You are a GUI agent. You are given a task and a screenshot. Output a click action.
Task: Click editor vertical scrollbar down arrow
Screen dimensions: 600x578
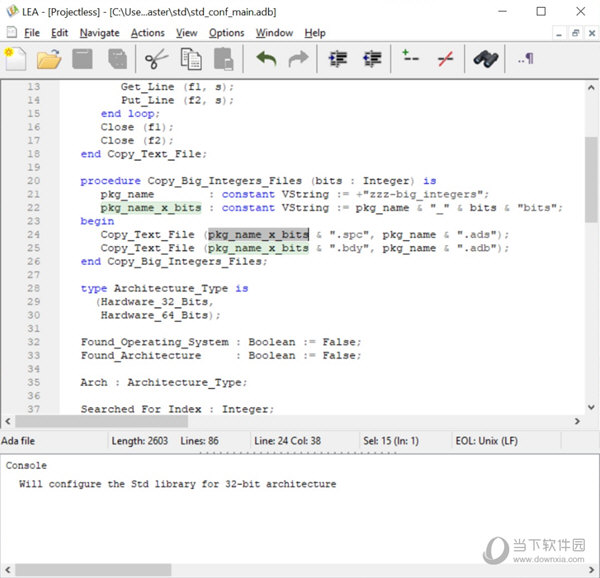[x=591, y=407]
